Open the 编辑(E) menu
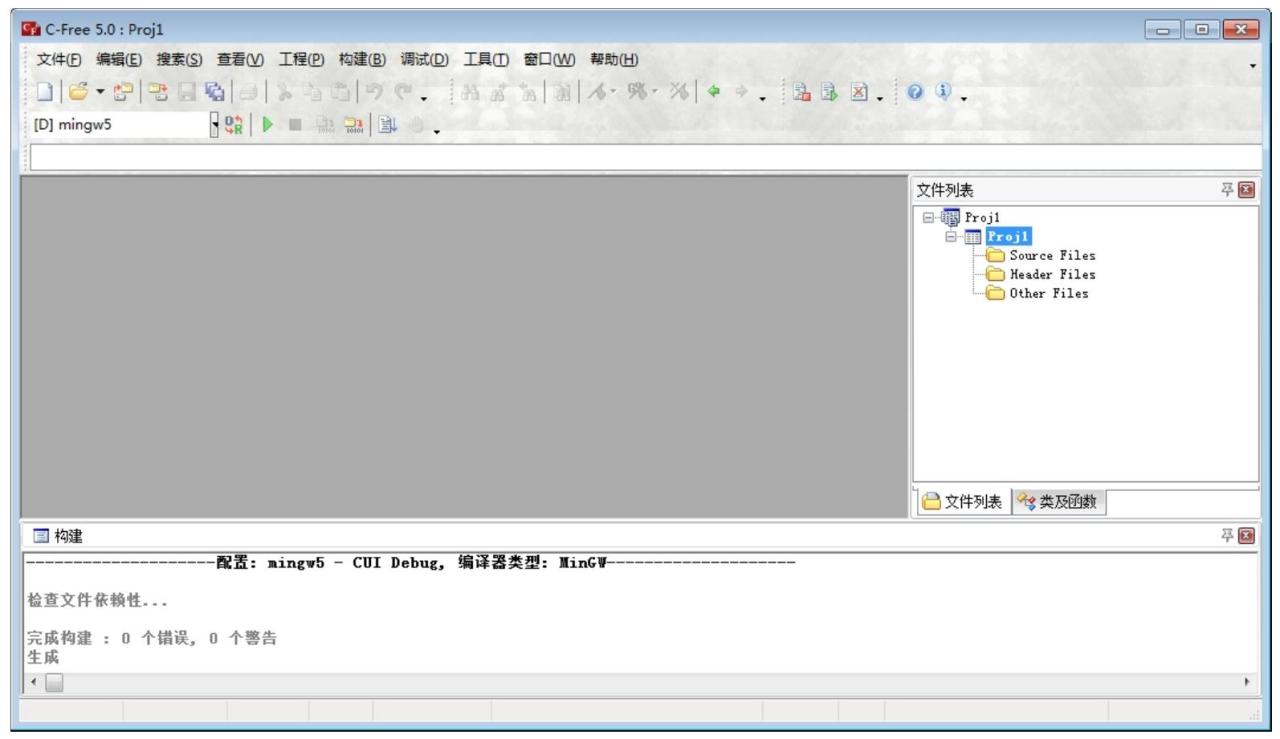The height and width of the screenshot is (739, 1280). (119, 59)
